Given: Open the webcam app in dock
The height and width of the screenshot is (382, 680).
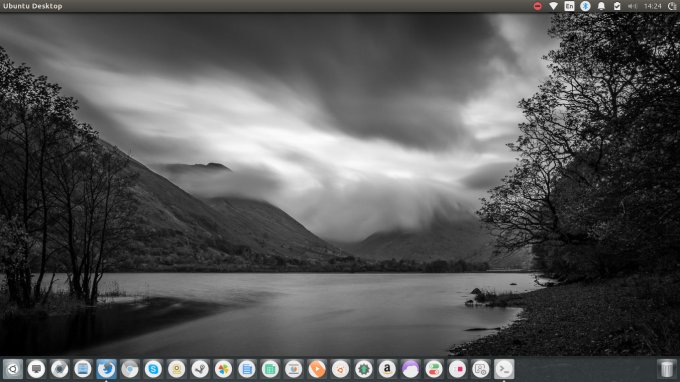Looking at the screenshot, I should coord(177,369).
